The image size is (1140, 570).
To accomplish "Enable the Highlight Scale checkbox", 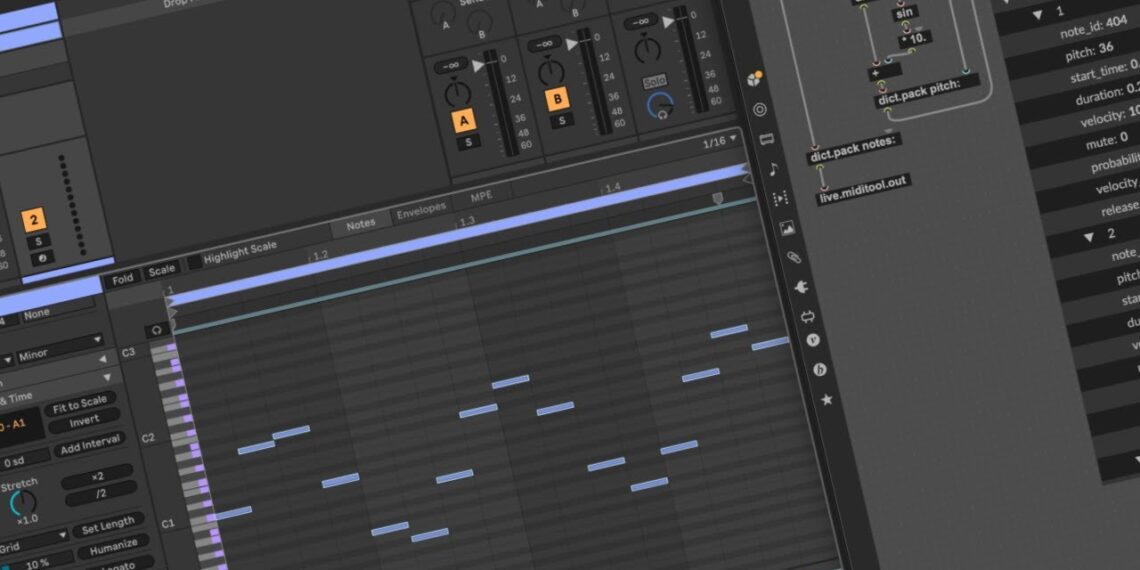I will tap(194, 262).
